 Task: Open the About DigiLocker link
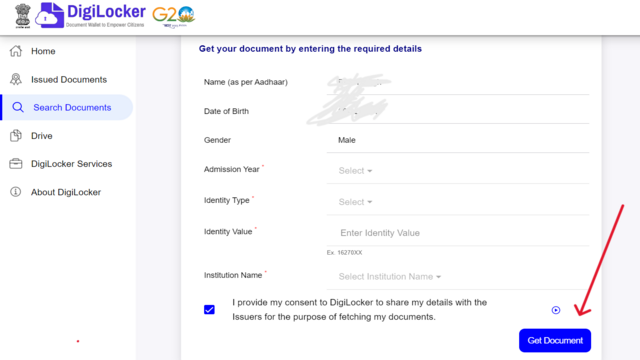(67, 192)
